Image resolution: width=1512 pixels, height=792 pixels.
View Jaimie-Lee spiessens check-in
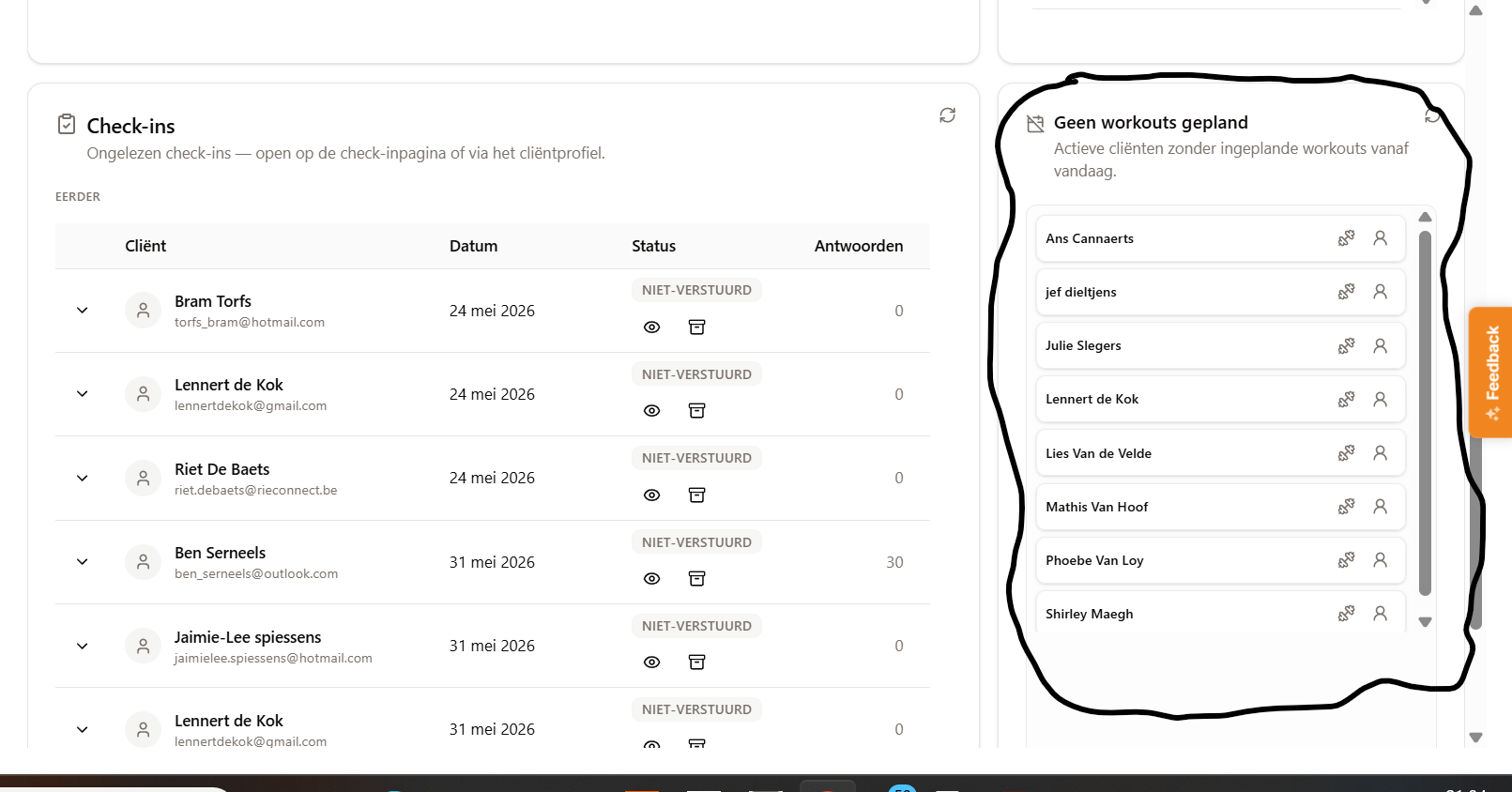click(x=652, y=663)
